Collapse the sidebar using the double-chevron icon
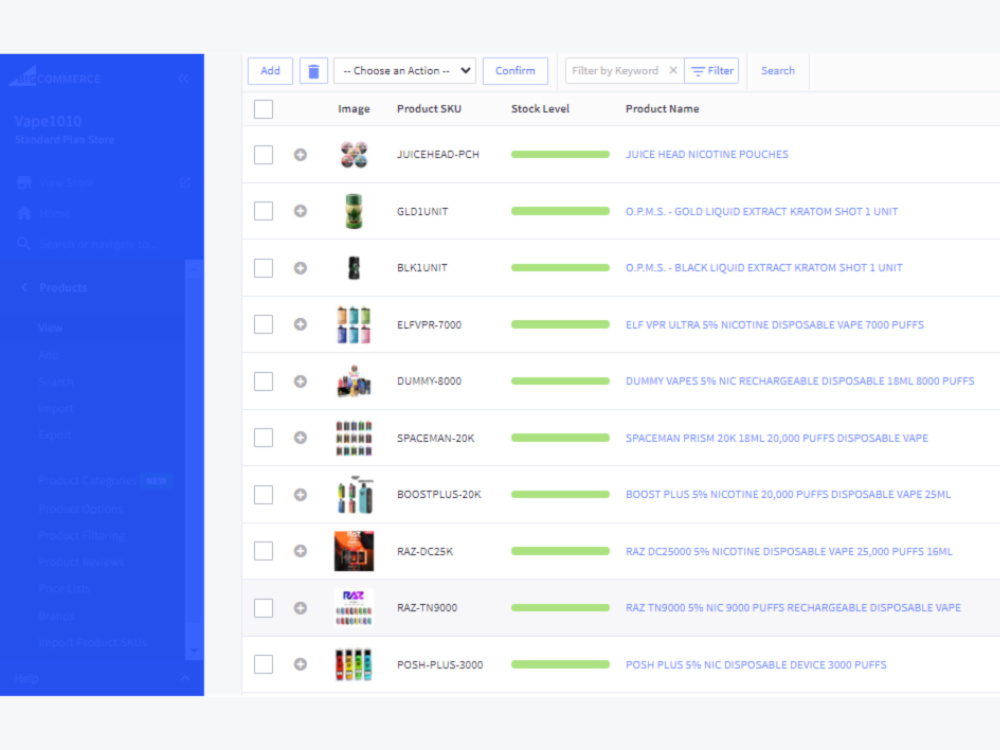The image size is (1000, 750). (x=183, y=78)
